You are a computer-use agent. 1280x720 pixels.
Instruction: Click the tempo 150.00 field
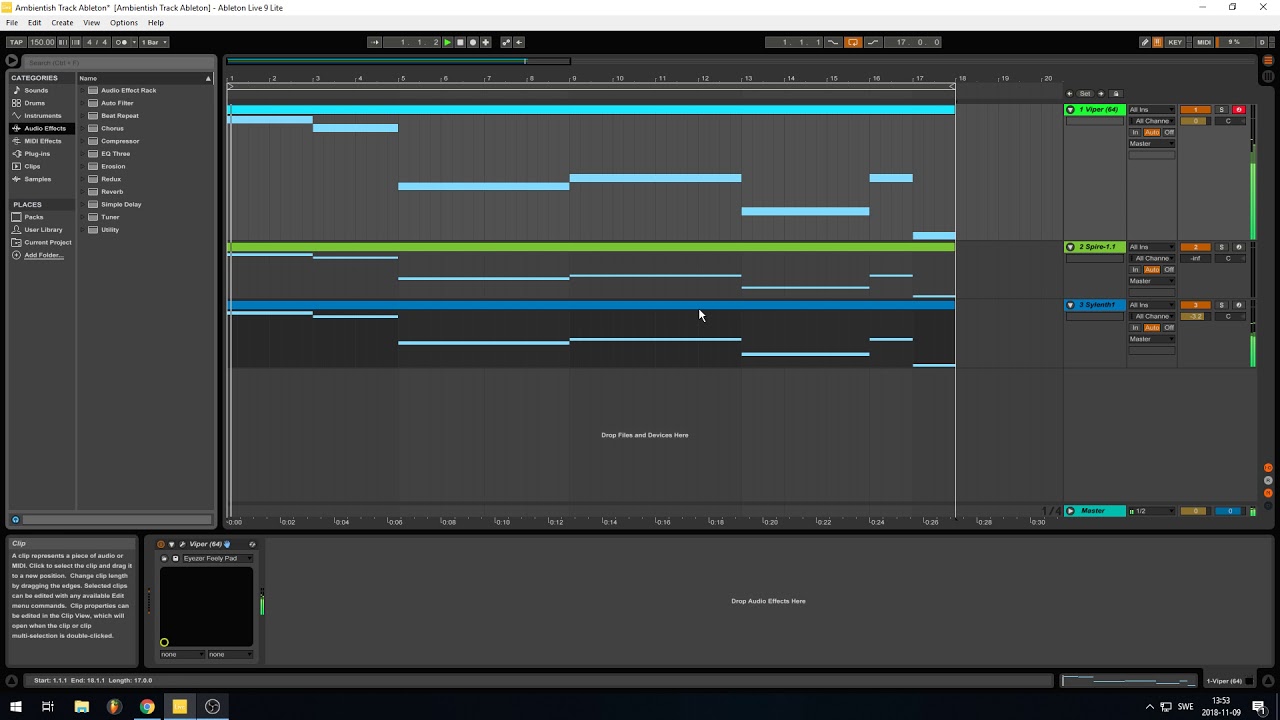[42, 42]
